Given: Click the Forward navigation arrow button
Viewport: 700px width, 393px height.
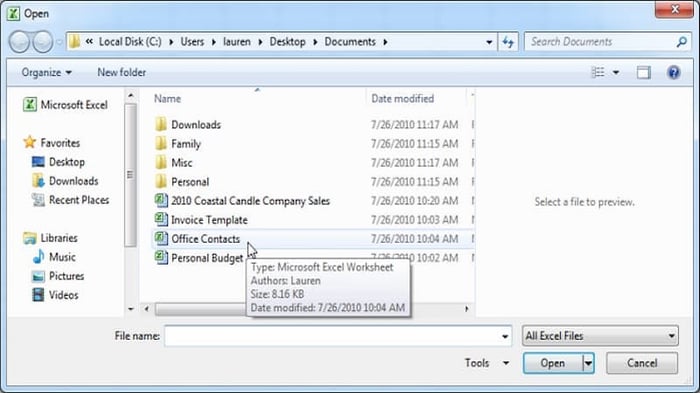Looking at the screenshot, I should tap(43, 42).
